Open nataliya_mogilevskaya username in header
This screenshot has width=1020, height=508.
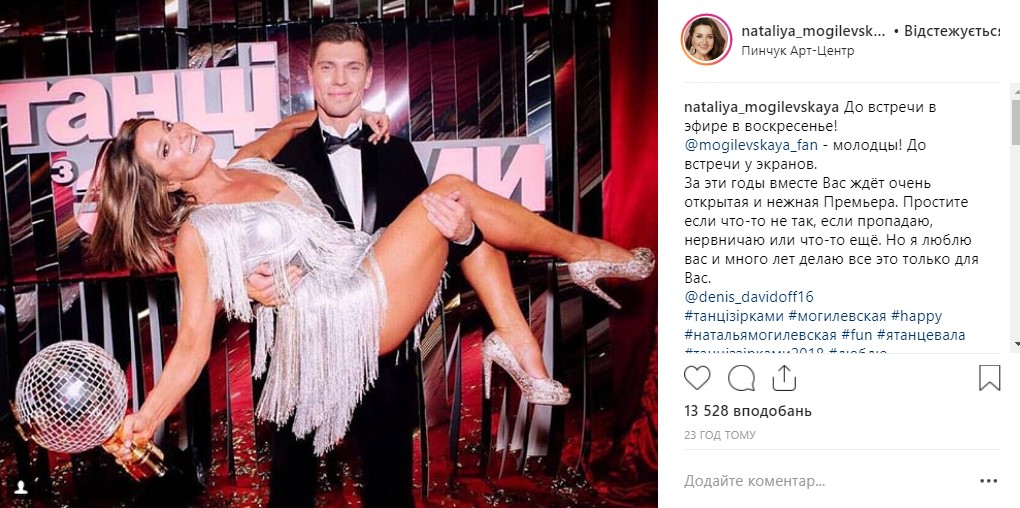(813, 31)
